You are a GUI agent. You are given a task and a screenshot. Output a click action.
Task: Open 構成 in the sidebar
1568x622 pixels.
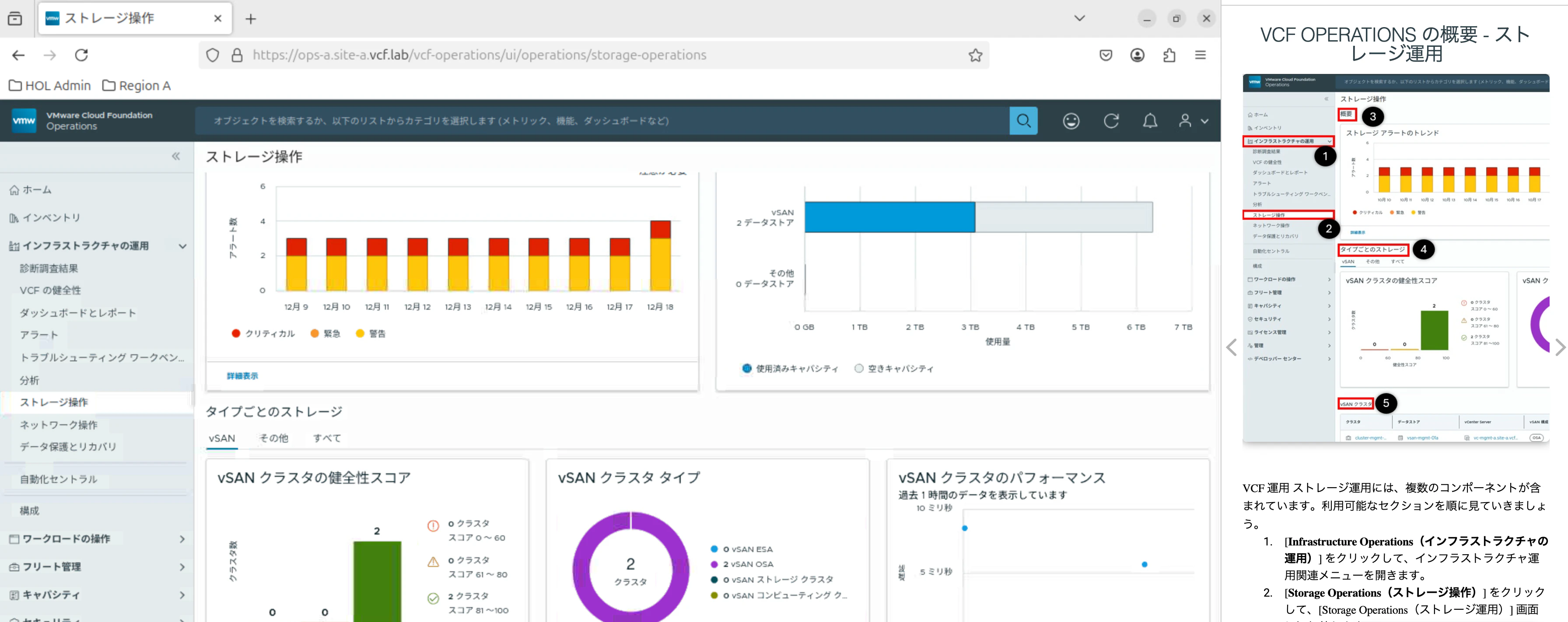tap(29, 510)
